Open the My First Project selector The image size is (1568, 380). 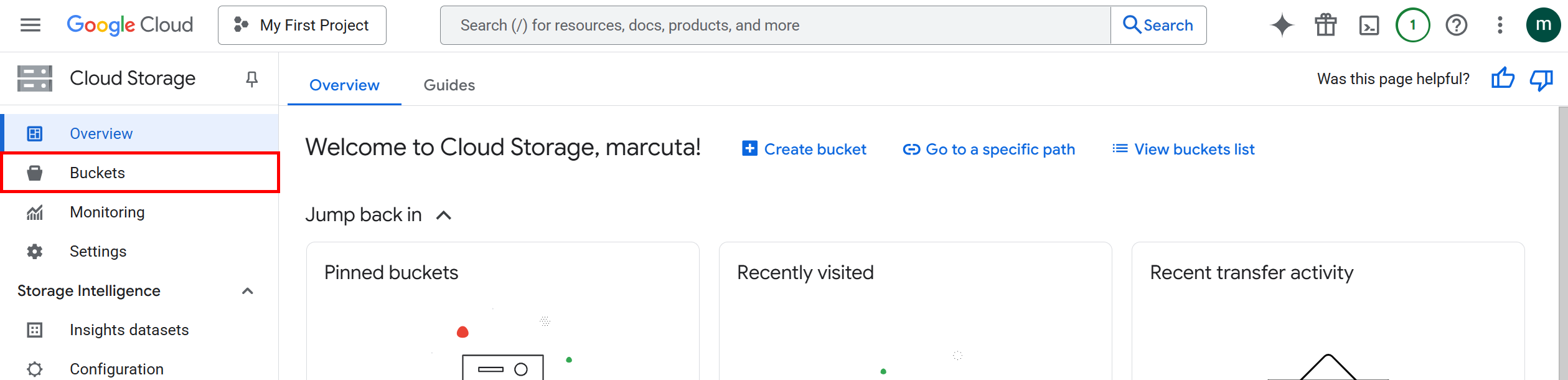coord(302,25)
